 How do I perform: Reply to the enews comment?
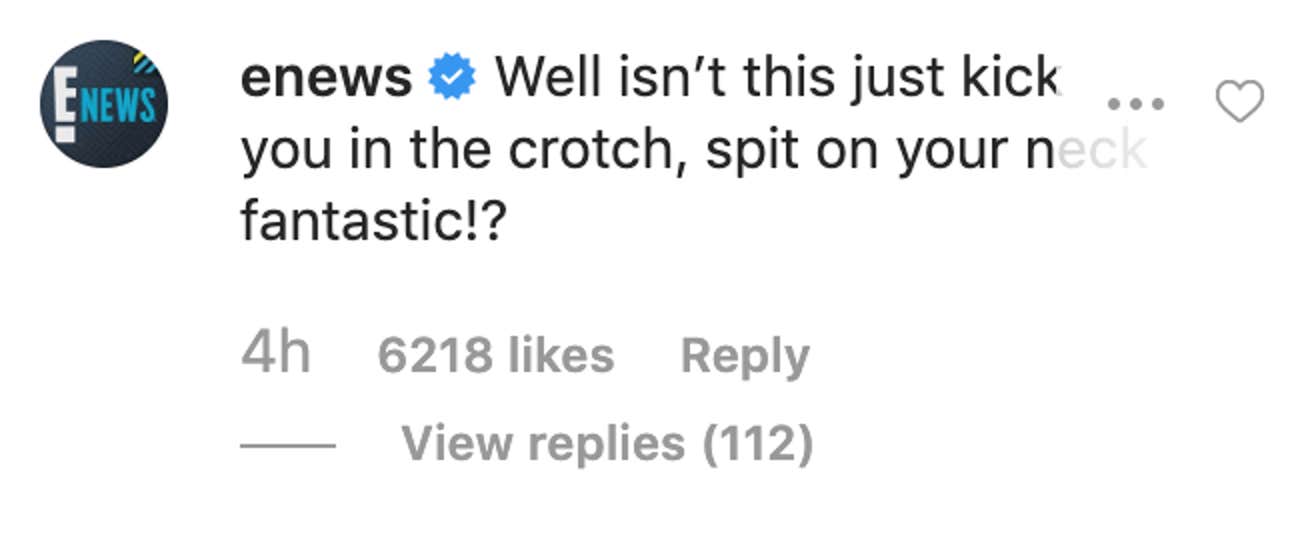click(x=745, y=356)
